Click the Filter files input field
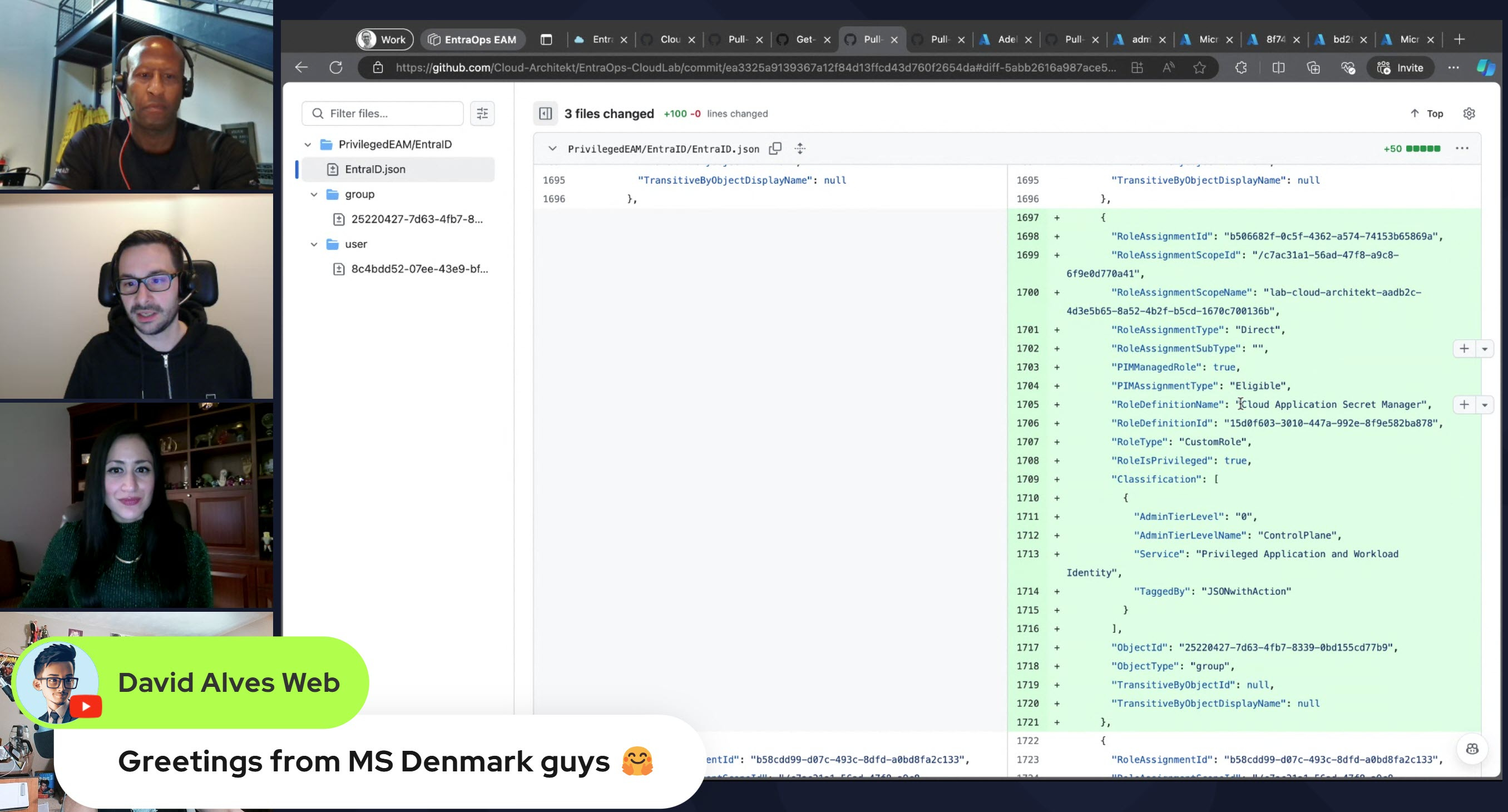 (391, 113)
